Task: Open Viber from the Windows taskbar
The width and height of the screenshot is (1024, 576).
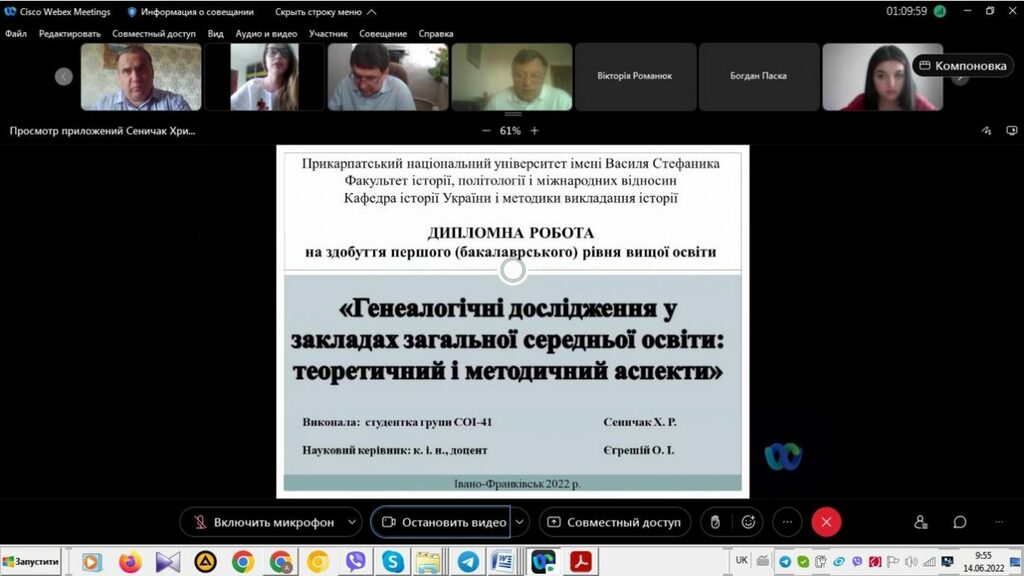Action: click(x=355, y=562)
